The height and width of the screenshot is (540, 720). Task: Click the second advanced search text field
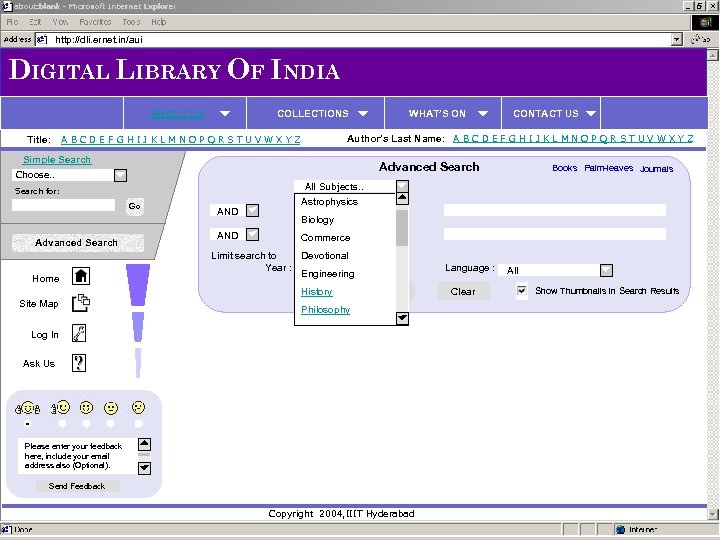(555, 234)
